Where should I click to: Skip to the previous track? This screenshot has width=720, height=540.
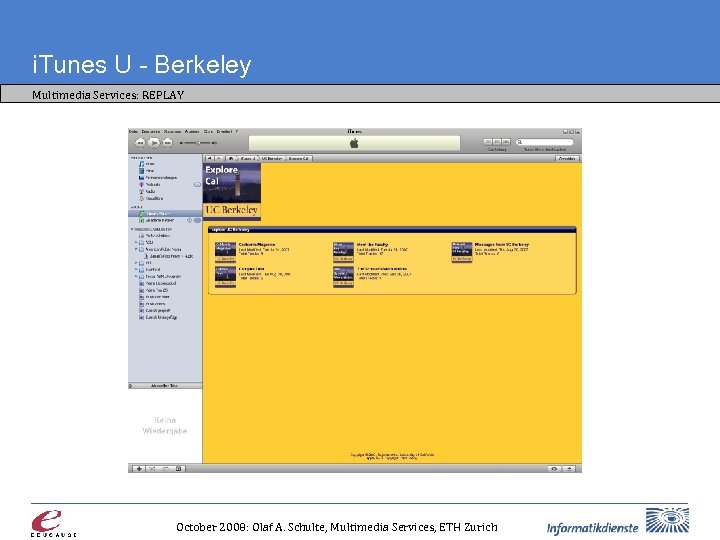pyautogui.click(x=141, y=143)
